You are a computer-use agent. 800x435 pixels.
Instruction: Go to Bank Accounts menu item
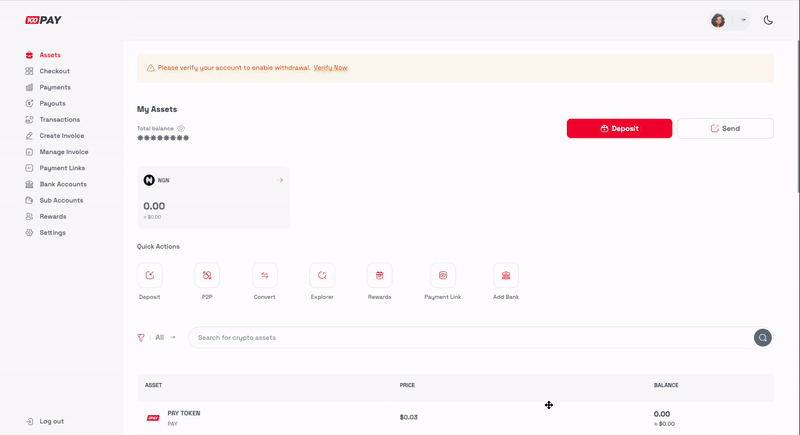(63, 184)
